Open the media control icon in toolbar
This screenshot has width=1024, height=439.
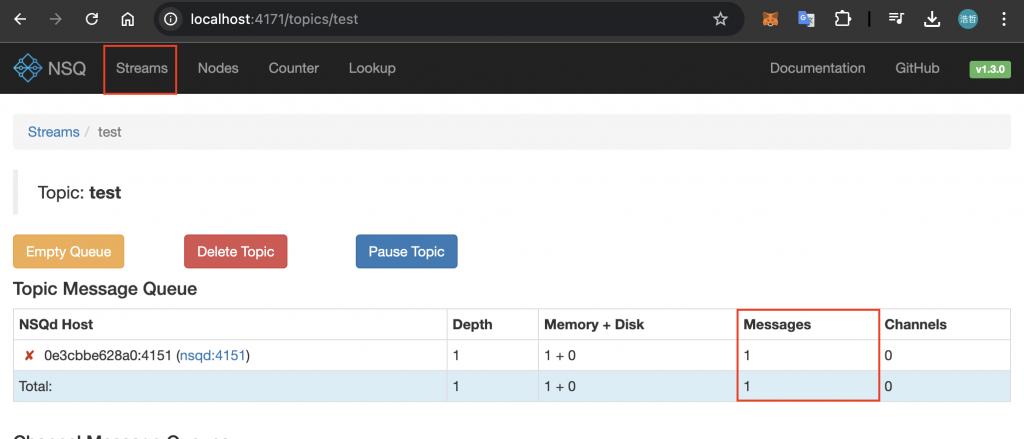[x=896, y=19]
